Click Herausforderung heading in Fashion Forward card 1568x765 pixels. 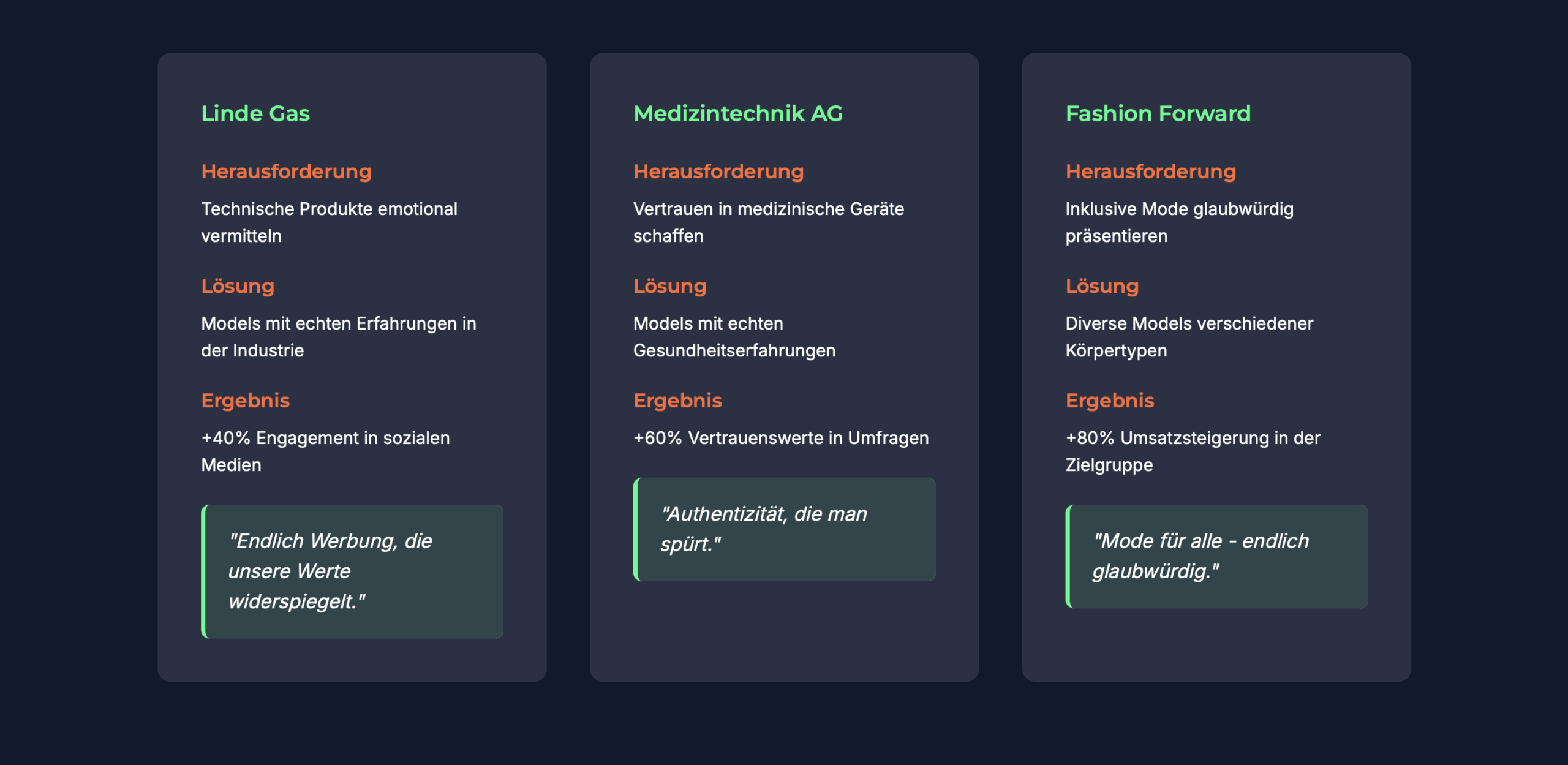(1151, 171)
